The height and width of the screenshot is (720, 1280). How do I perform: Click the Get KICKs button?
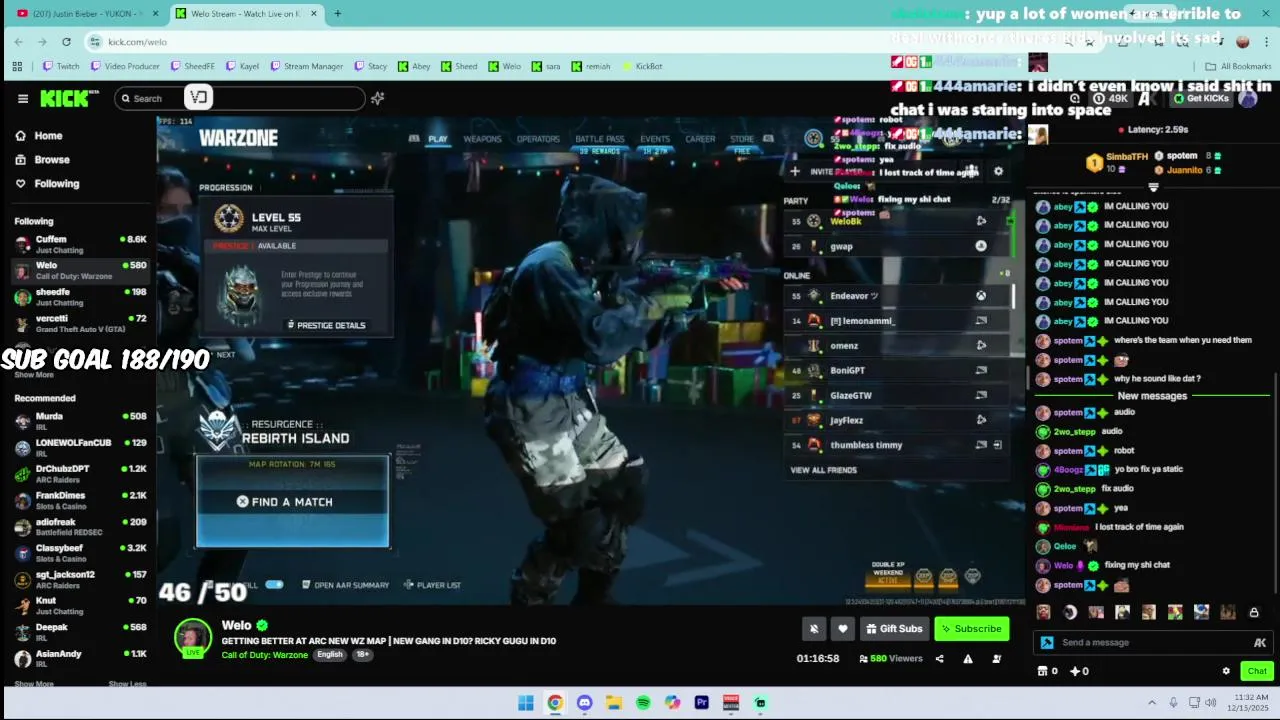1201,98
